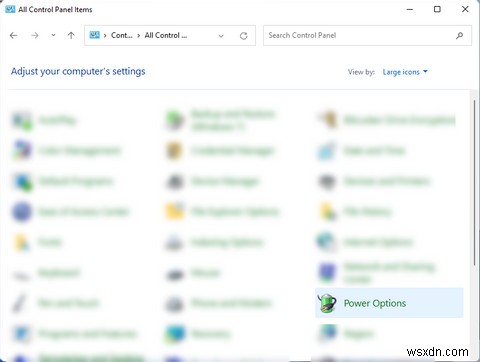
Task: Click the Control Panel title bar icon
Action: (x=10, y=9)
